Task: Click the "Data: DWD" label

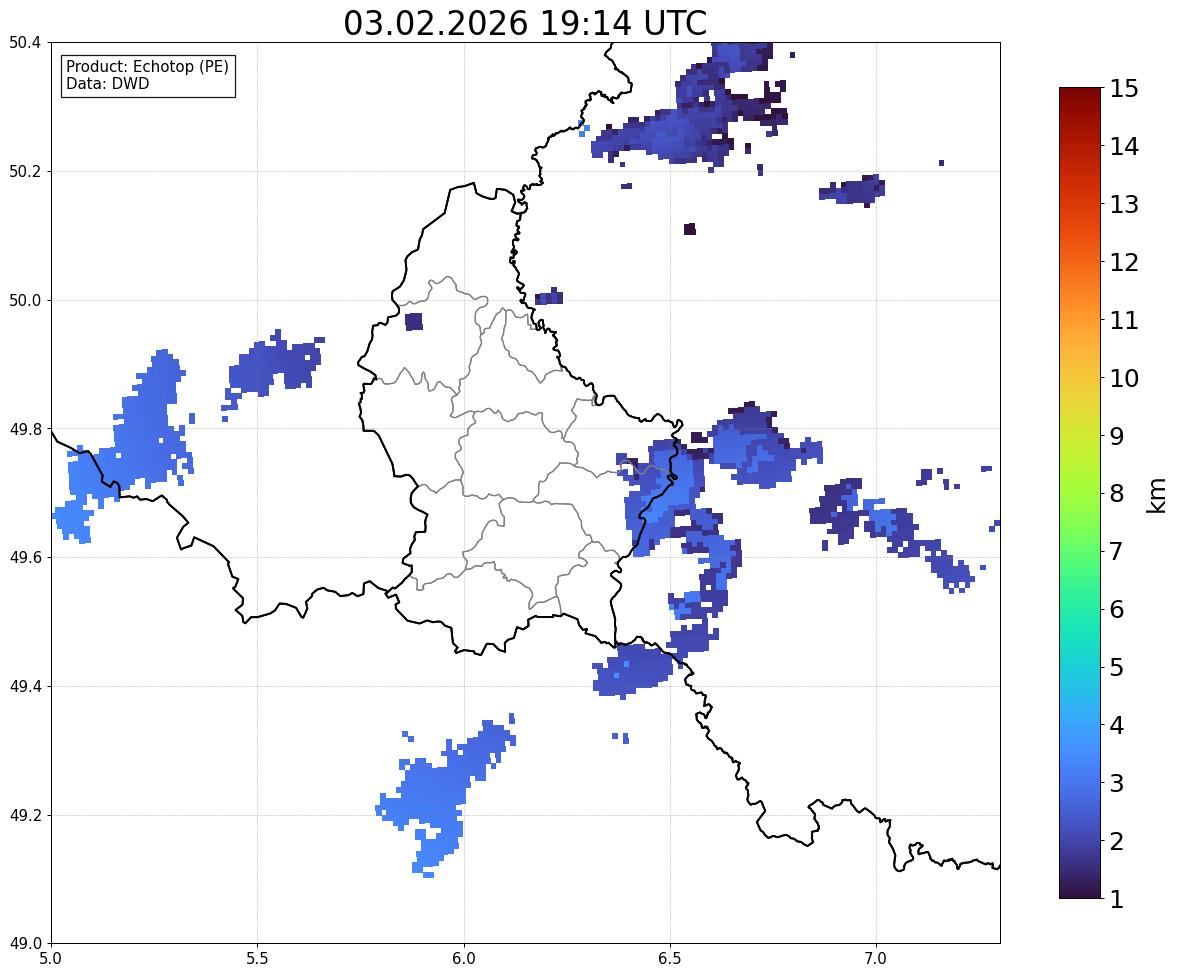Action: pyautogui.click(x=107, y=83)
